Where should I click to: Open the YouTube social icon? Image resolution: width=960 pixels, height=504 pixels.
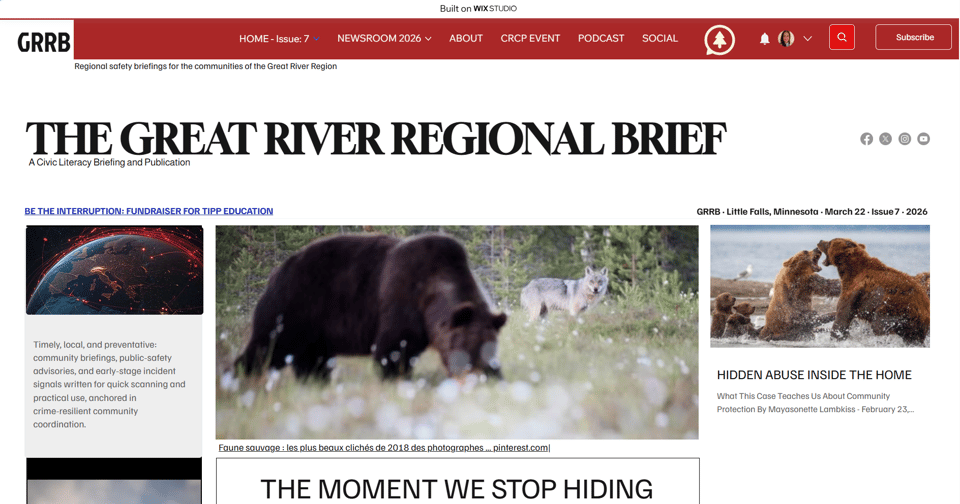(923, 139)
